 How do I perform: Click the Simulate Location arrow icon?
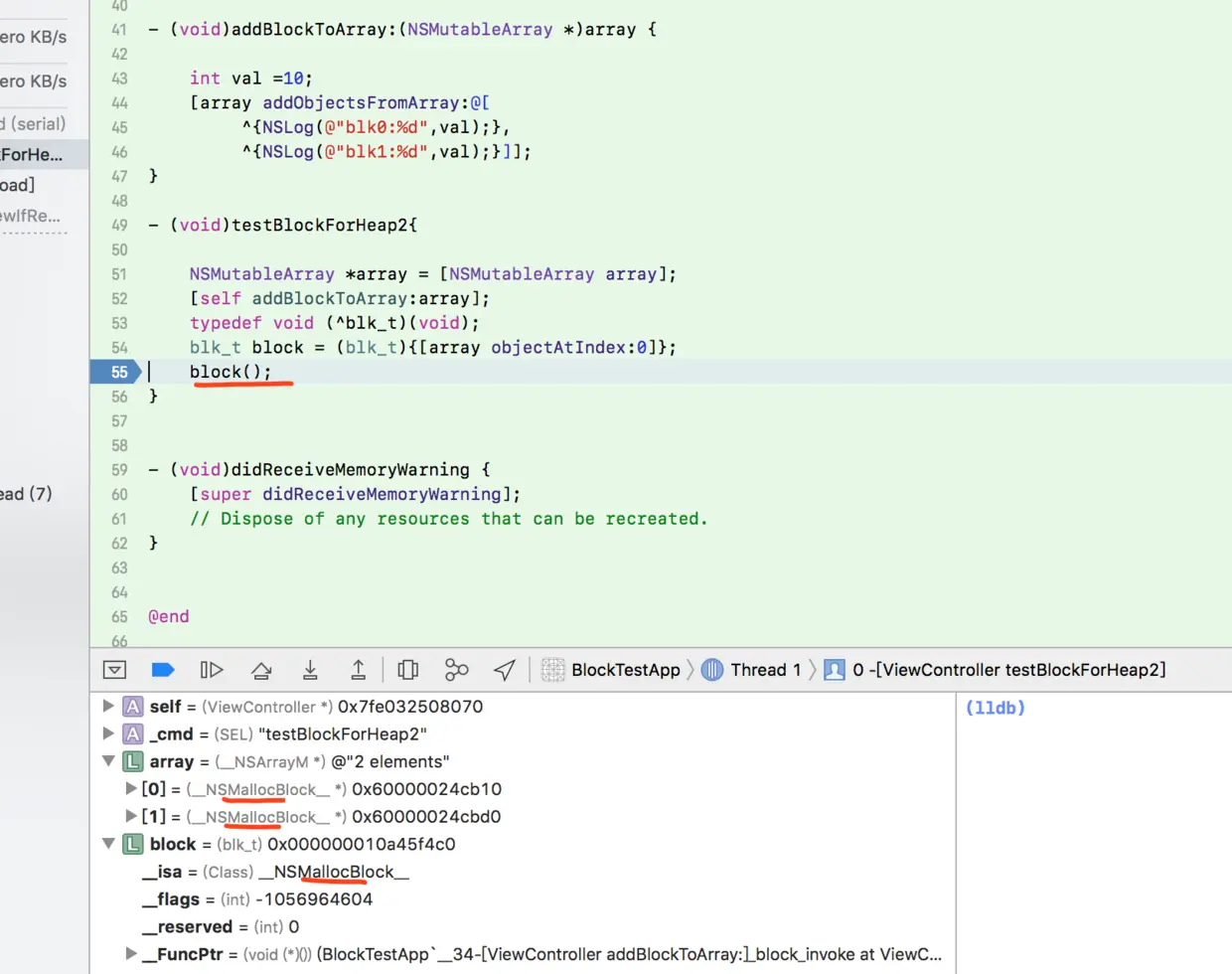pos(505,670)
